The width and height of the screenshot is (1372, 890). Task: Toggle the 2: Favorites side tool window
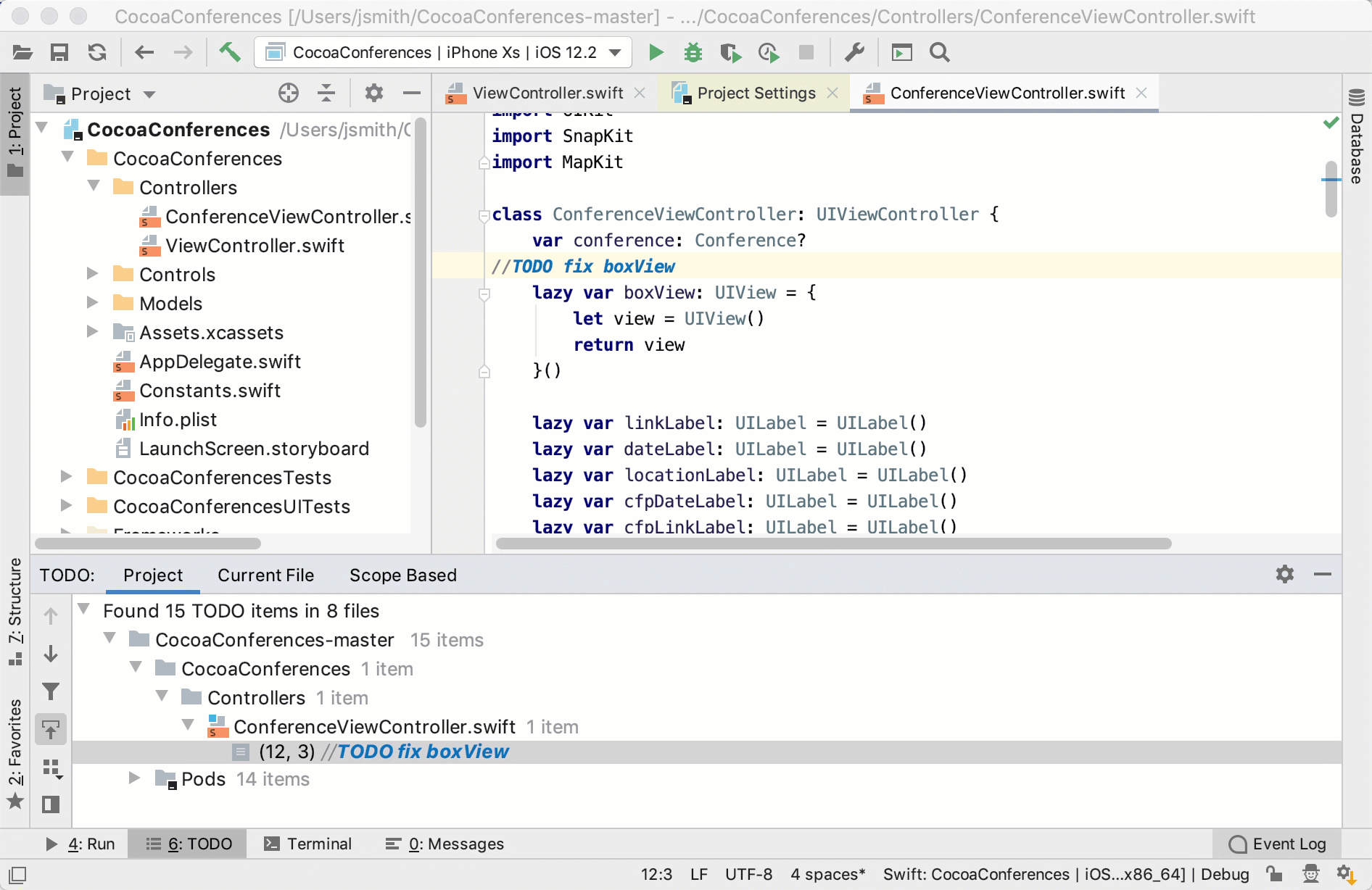tap(15, 754)
